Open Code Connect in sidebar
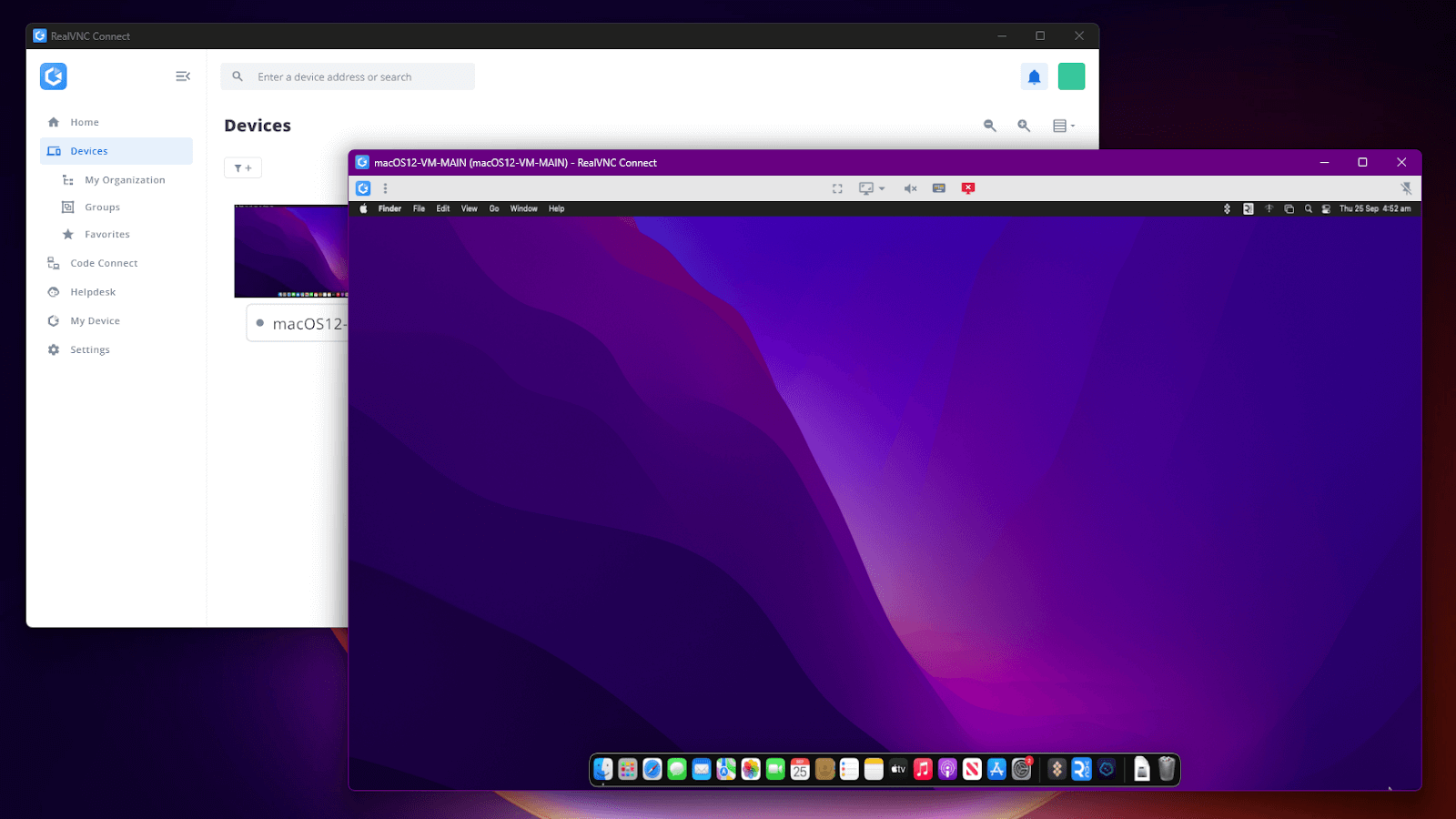The height and width of the screenshot is (819, 1456). [x=104, y=263]
